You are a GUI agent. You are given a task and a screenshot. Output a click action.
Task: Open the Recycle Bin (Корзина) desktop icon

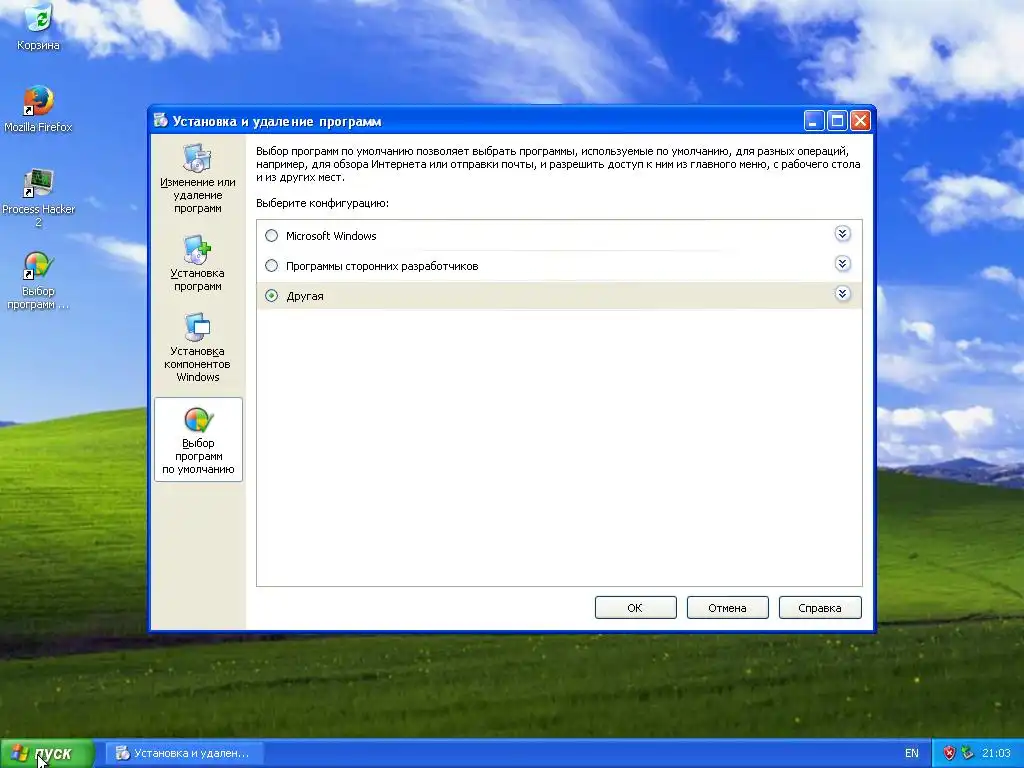click(x=38, y=27)
